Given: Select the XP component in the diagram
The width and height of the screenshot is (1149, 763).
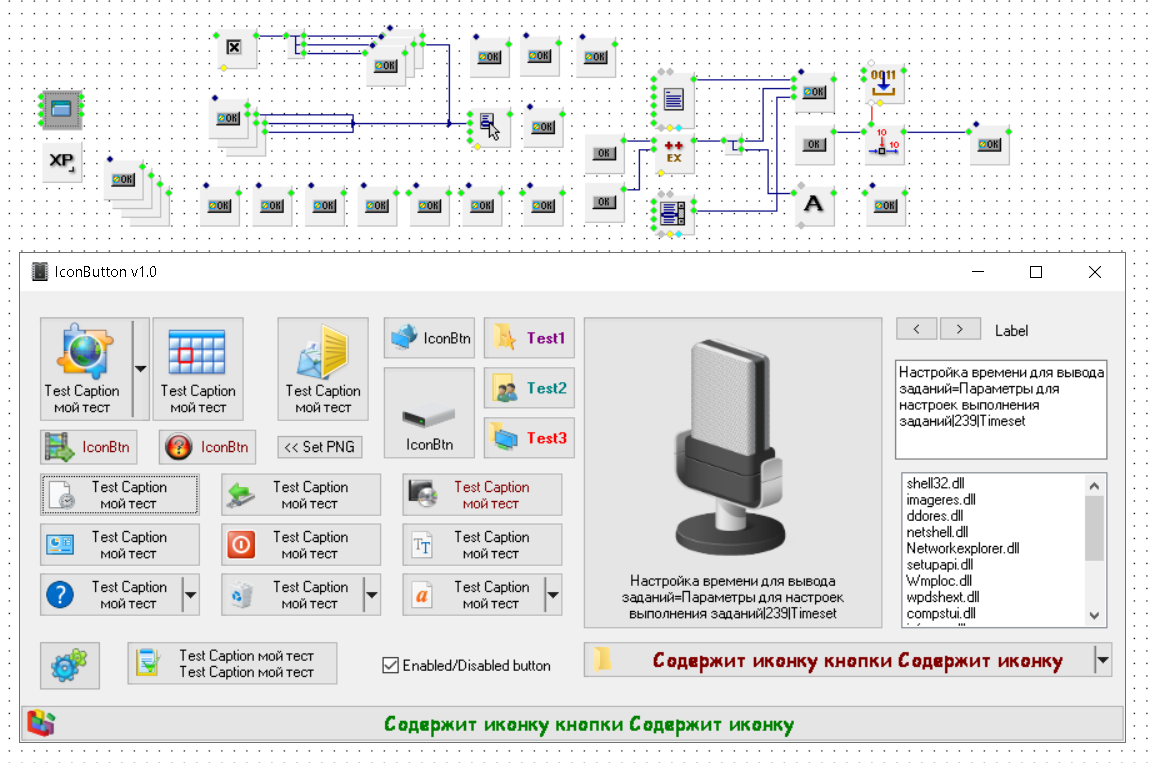Looking at the screenshot, I should [x=62, y=162].
